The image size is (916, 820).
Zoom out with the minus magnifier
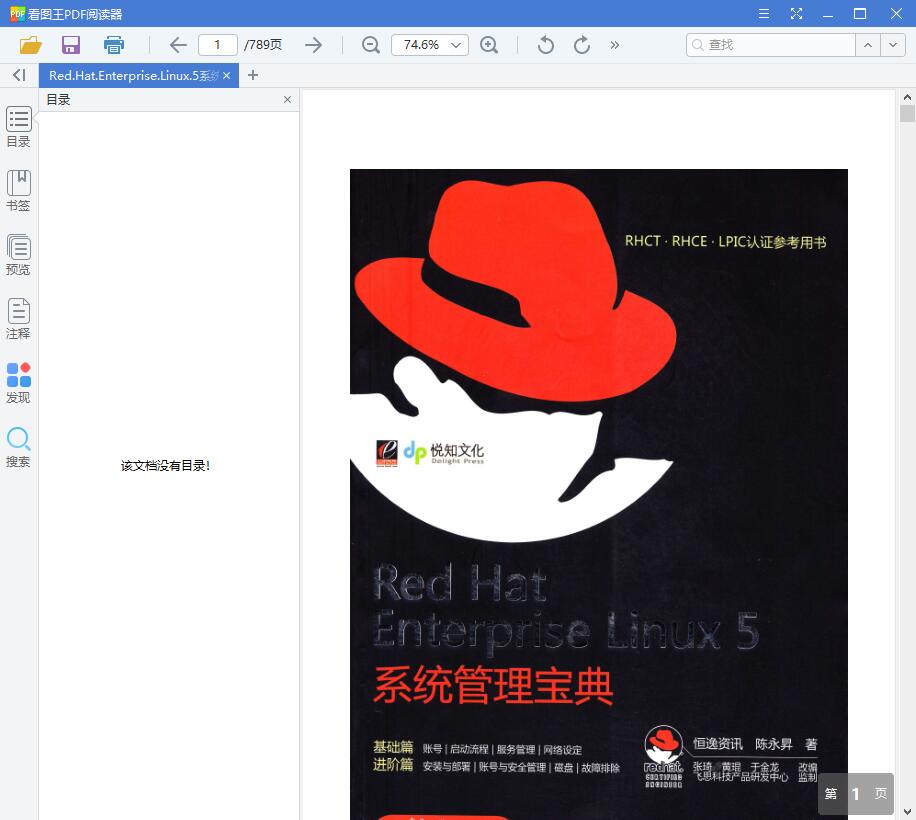pyautogui.click(x=370, y=45)
